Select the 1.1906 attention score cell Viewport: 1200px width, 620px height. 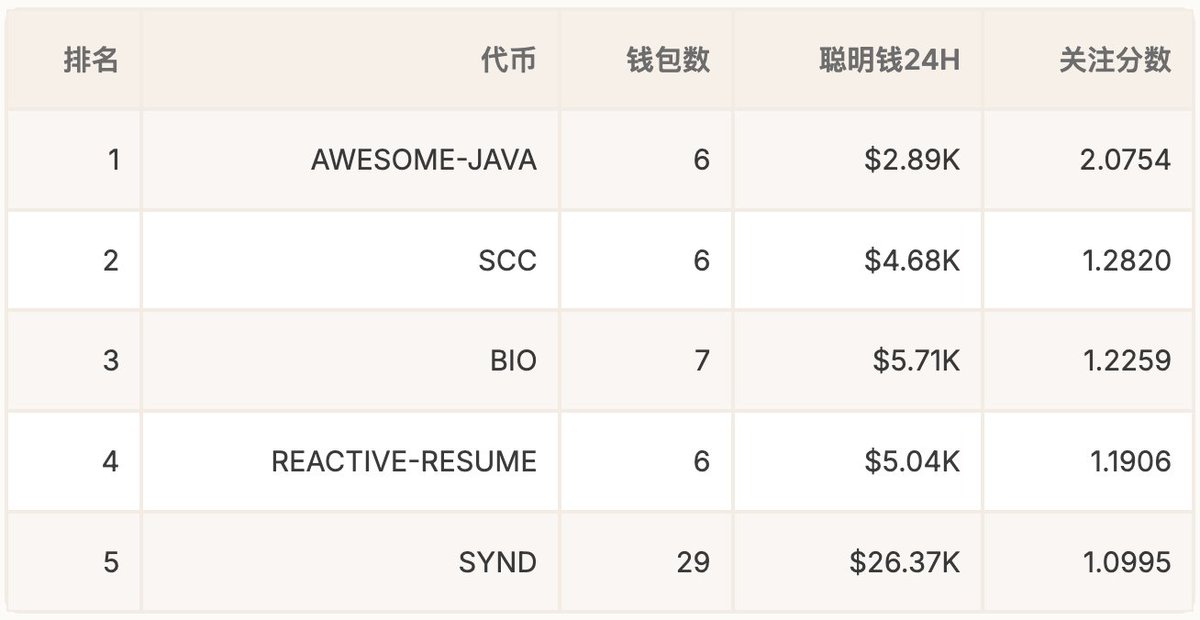pos(1130,461)
